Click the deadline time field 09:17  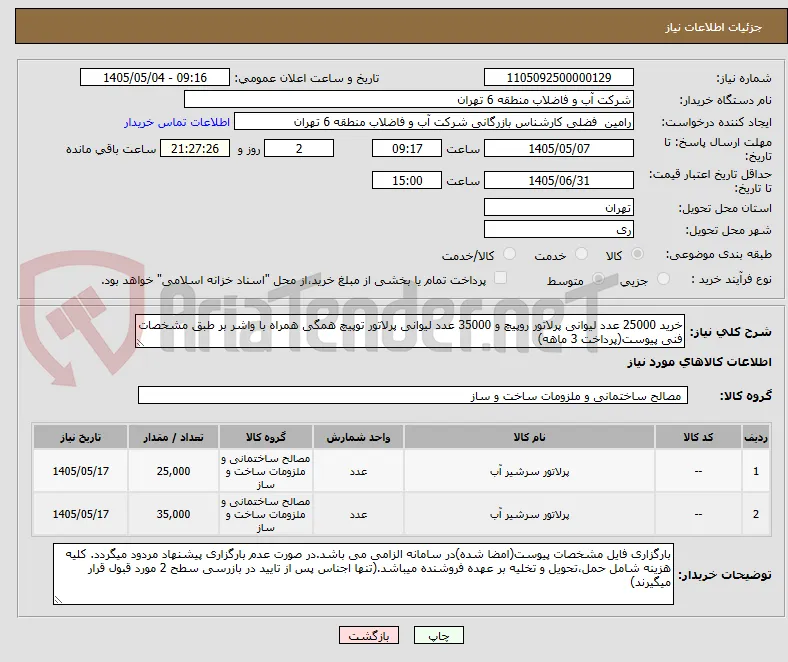pyautogui.click(x=407, y=149)
